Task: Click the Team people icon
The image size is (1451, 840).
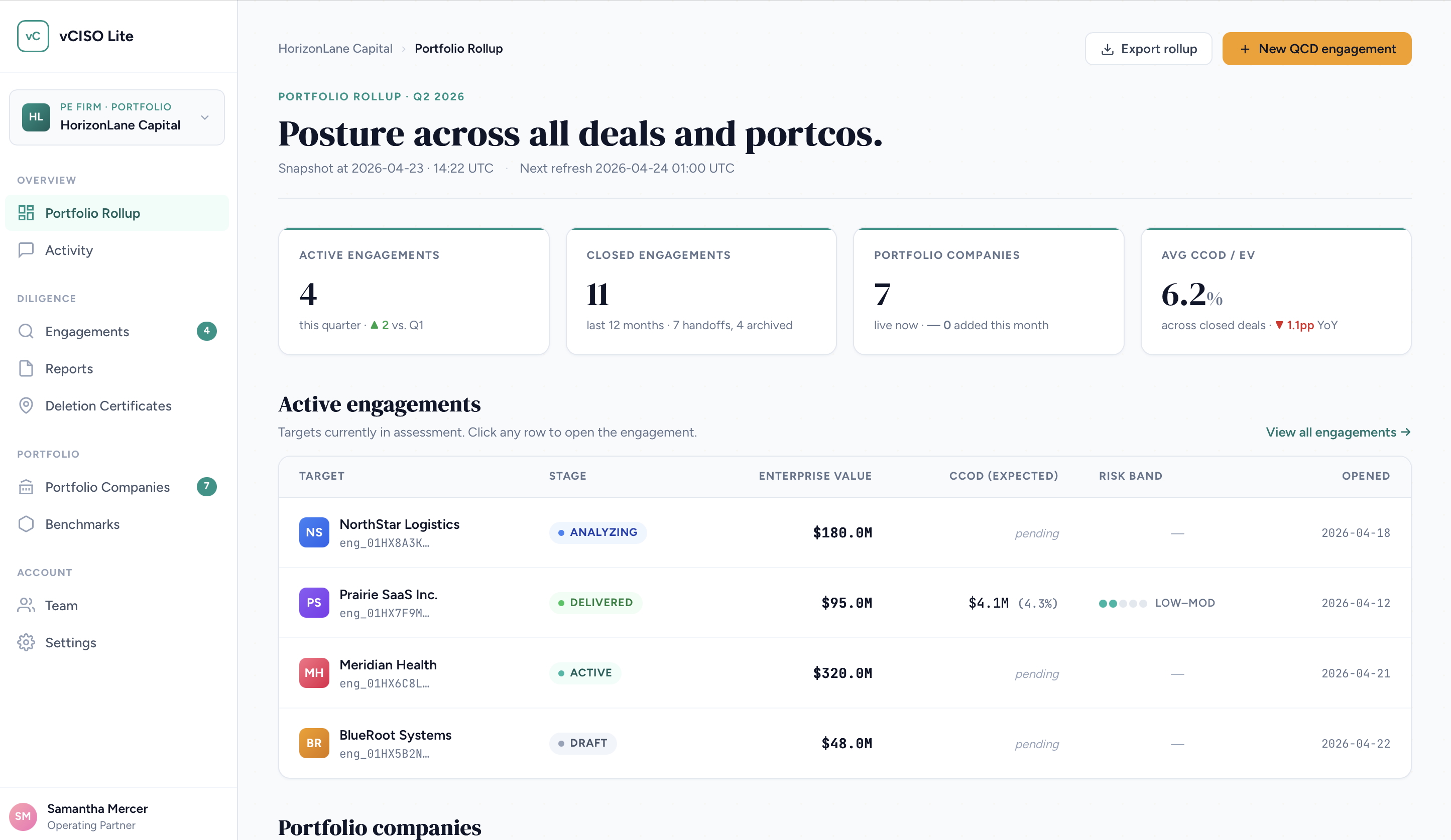Action: (x=26, y=605)
